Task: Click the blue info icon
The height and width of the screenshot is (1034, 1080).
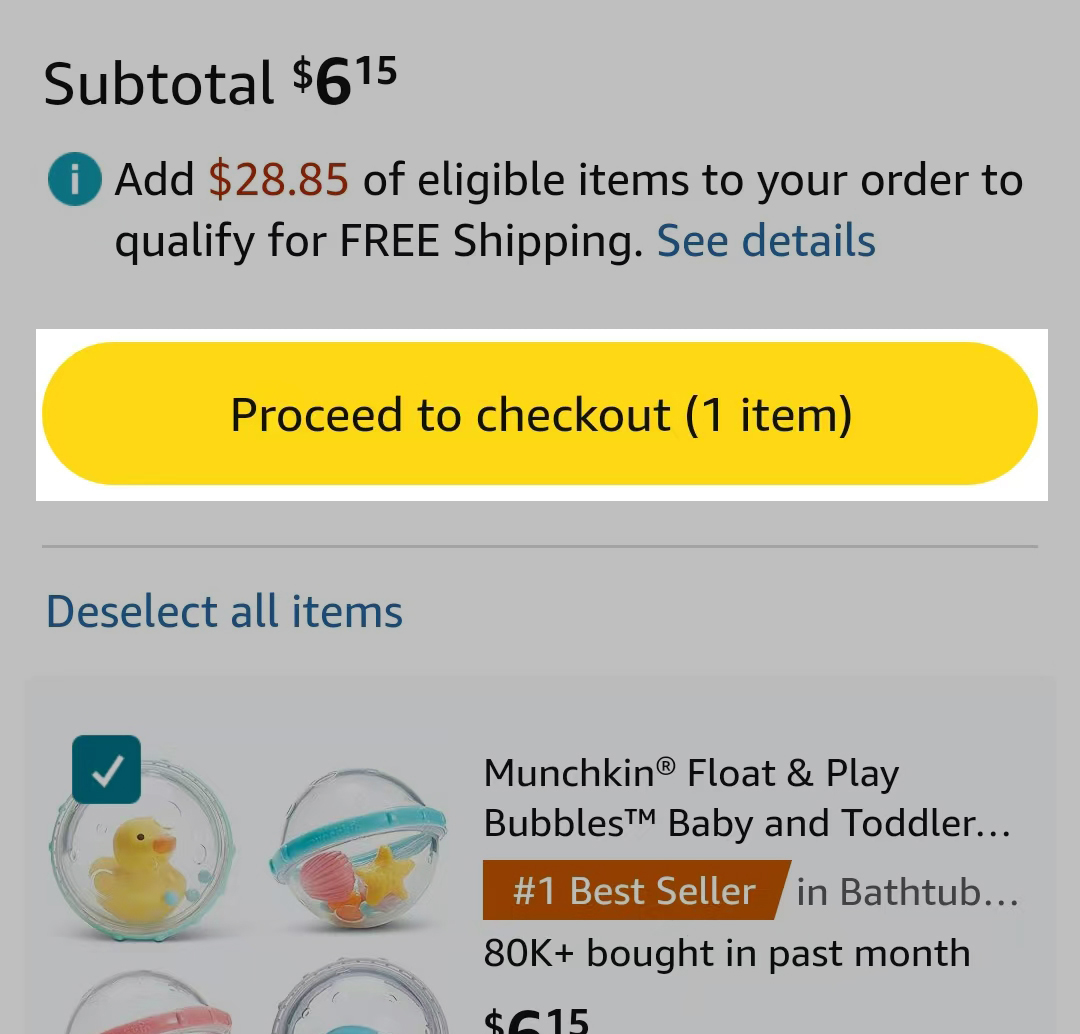Action: [74, 181]
